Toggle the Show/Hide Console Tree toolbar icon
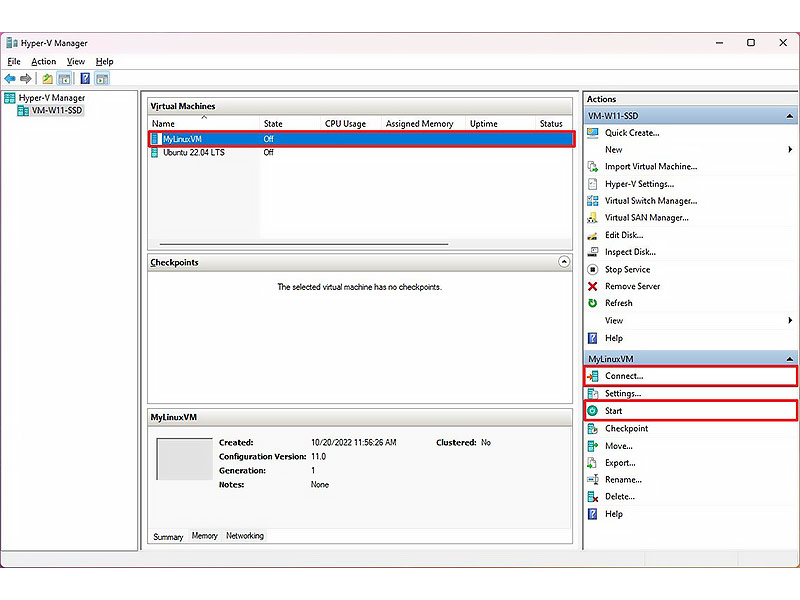This screenshot has width=800, height=600. (64, 79)
